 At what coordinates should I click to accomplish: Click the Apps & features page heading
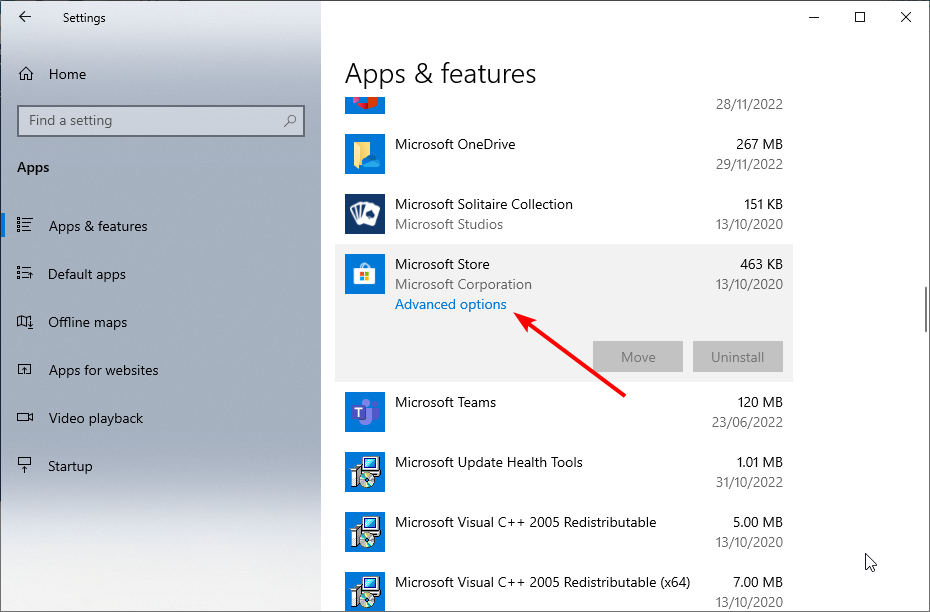coord(440,74)
